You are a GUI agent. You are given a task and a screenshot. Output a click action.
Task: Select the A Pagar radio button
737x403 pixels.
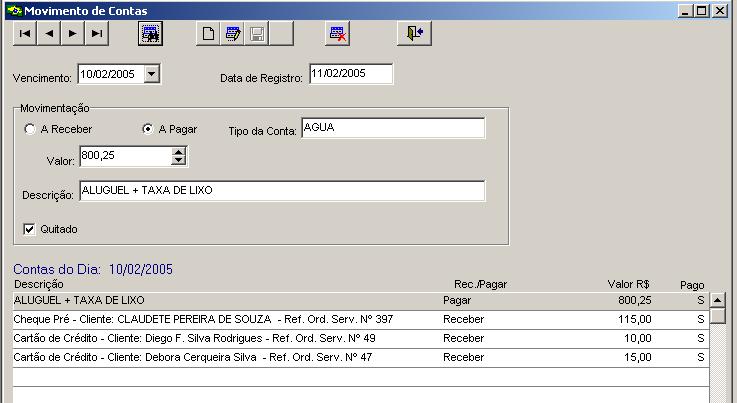[148, 129]
